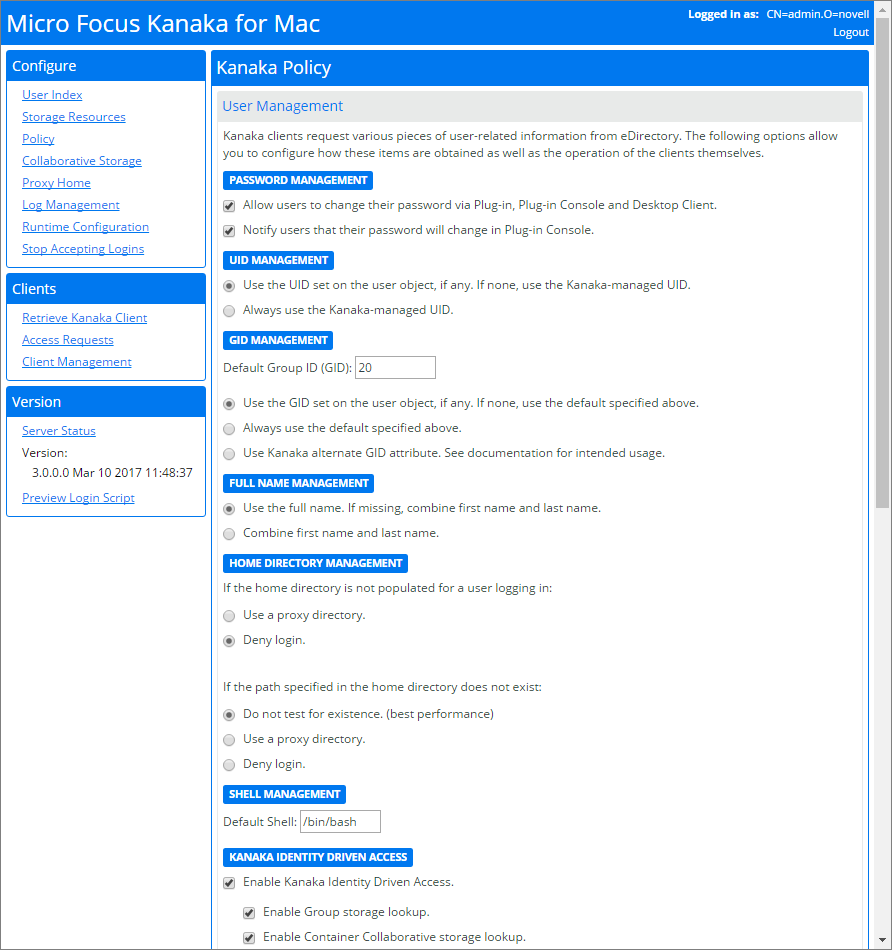Select proxy directory when home not populated
This screenshot has width=893, height=950.
229,616
